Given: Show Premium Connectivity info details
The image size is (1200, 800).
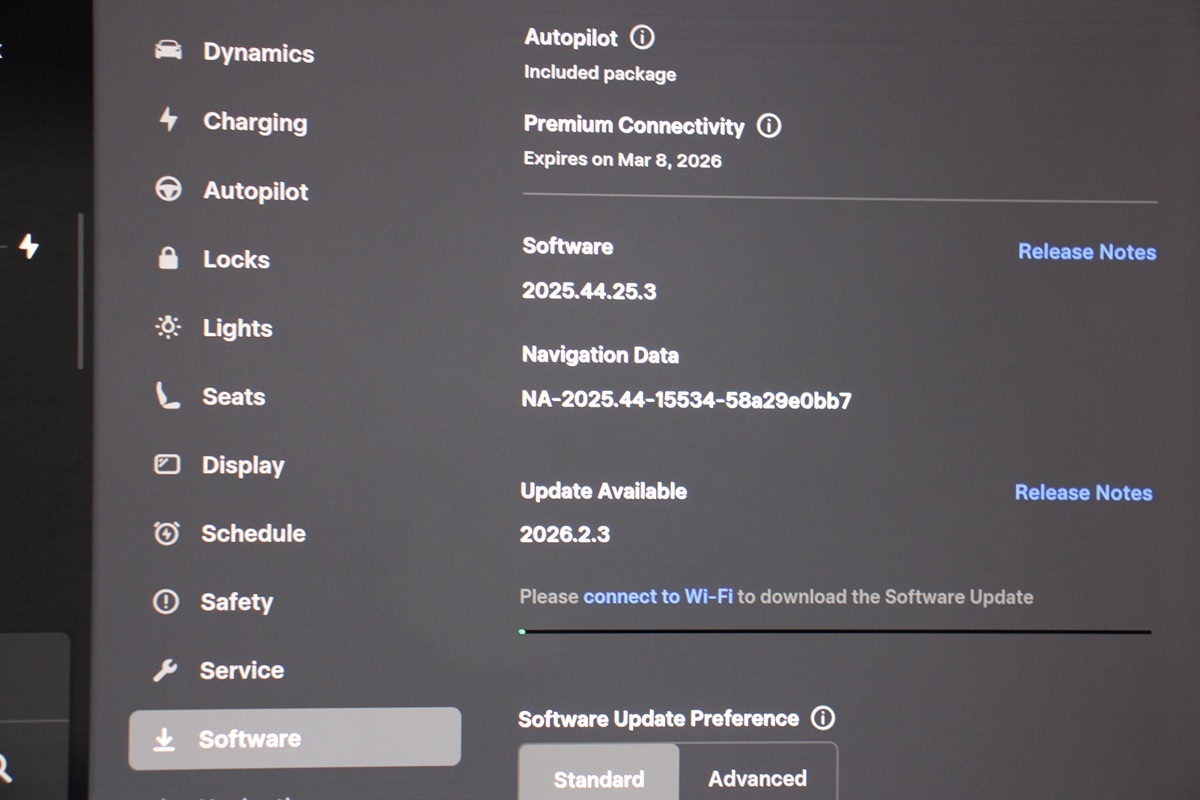Looking at the screenshot, I should click(x=768, y=126).
